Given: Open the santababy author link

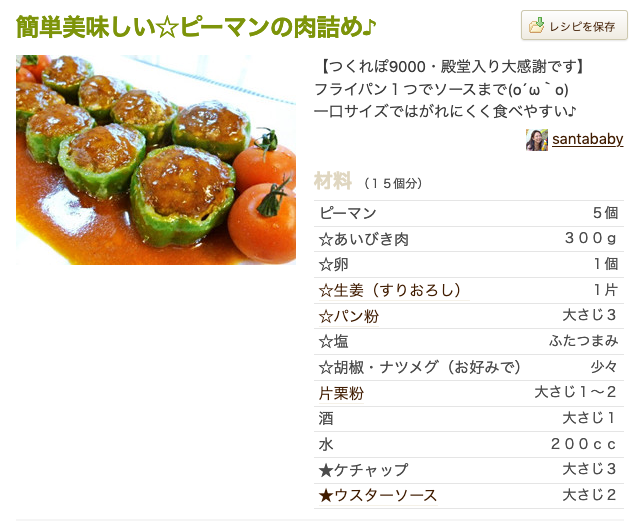Looking at the screenshot, I should coord(587,140).
